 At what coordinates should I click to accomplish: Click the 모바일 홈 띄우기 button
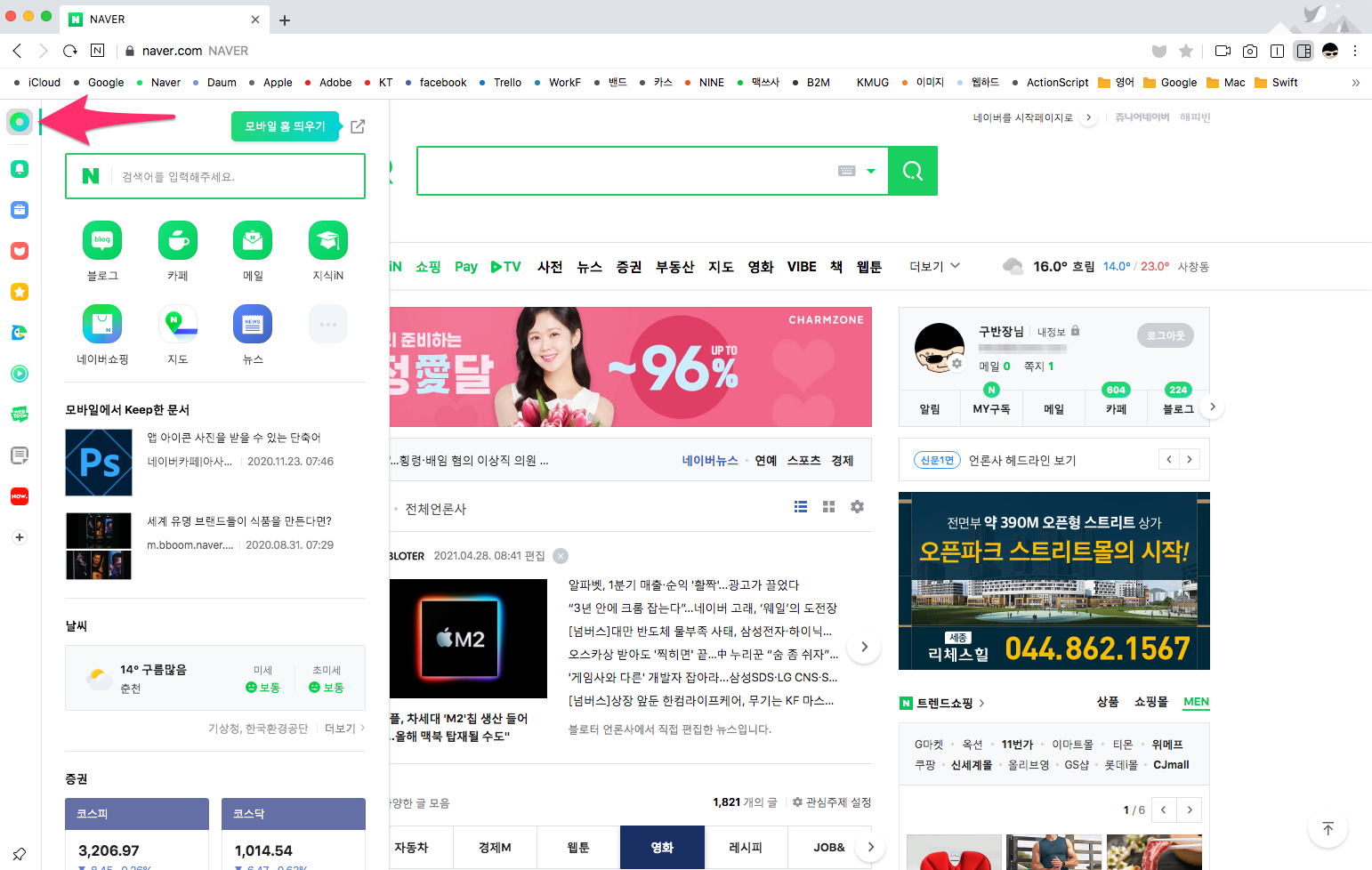coord(286,126)
